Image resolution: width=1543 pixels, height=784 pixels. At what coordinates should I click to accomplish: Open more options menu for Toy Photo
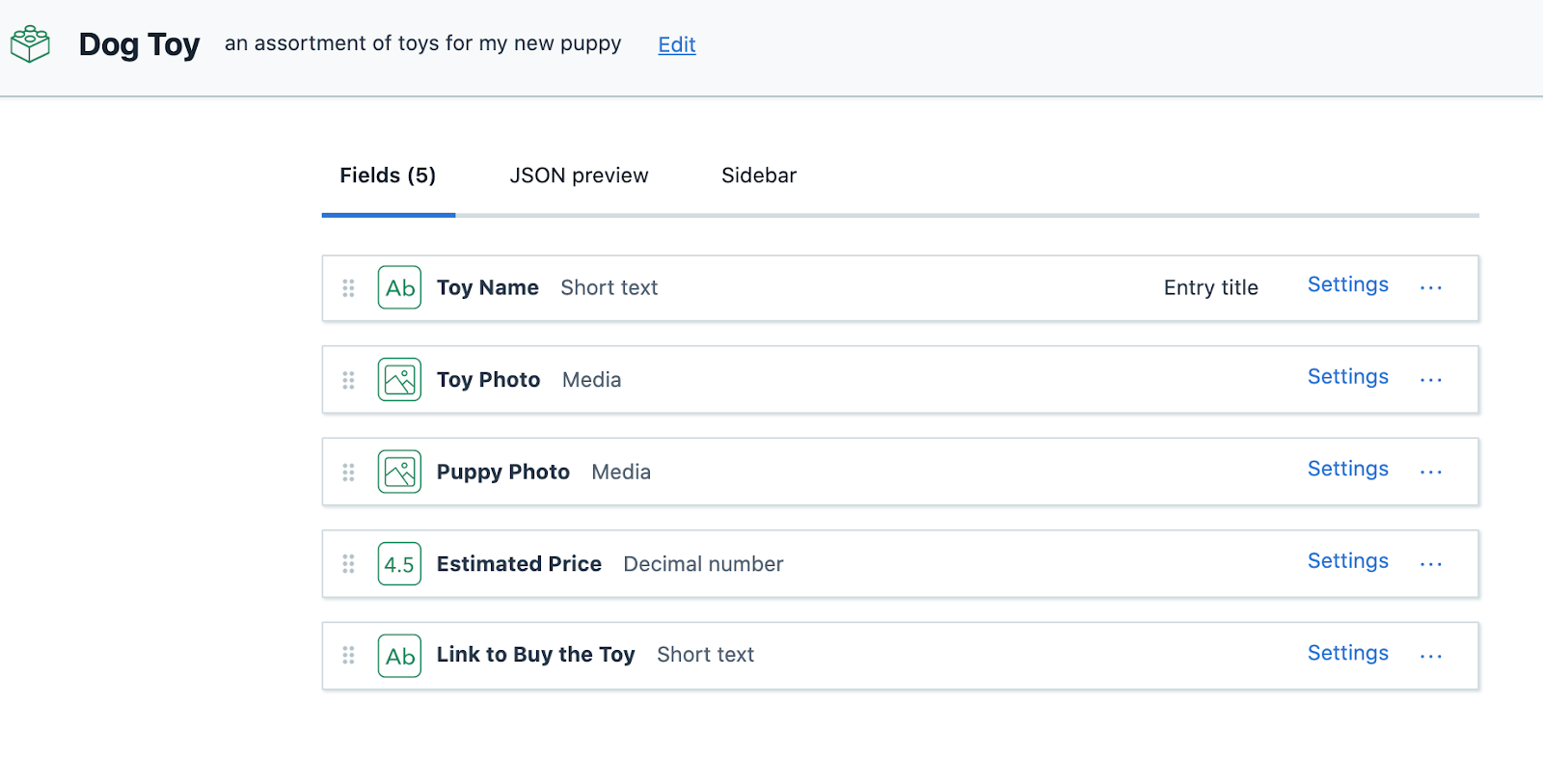[1431, 380]
